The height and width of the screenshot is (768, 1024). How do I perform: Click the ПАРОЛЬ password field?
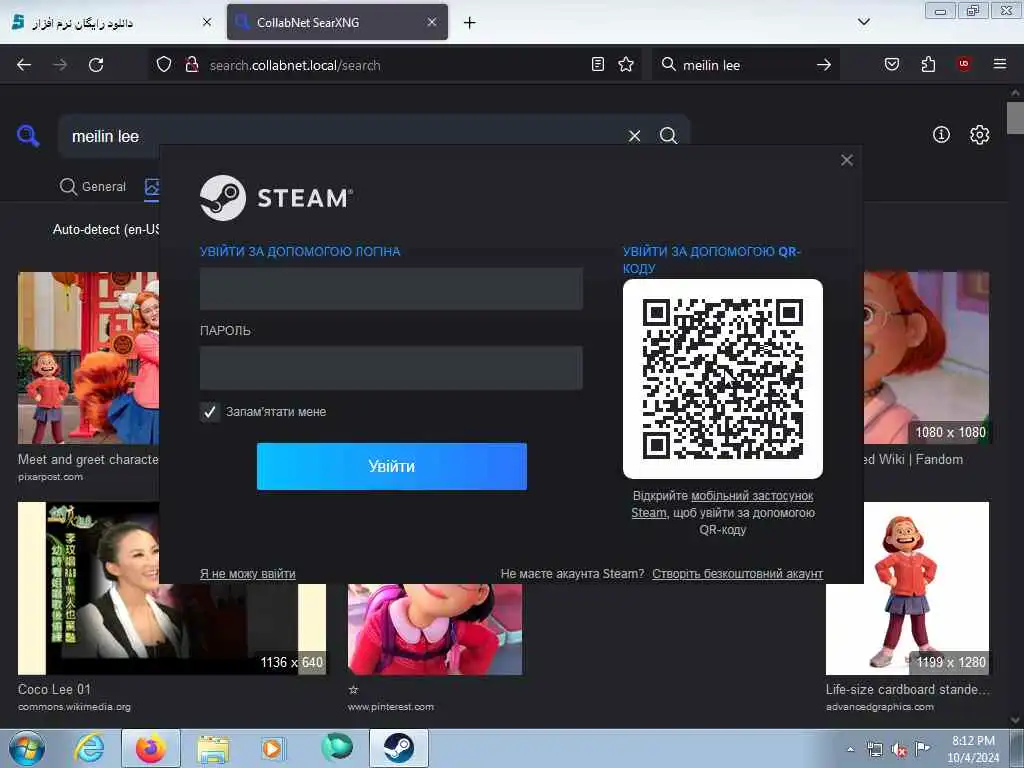391,368
